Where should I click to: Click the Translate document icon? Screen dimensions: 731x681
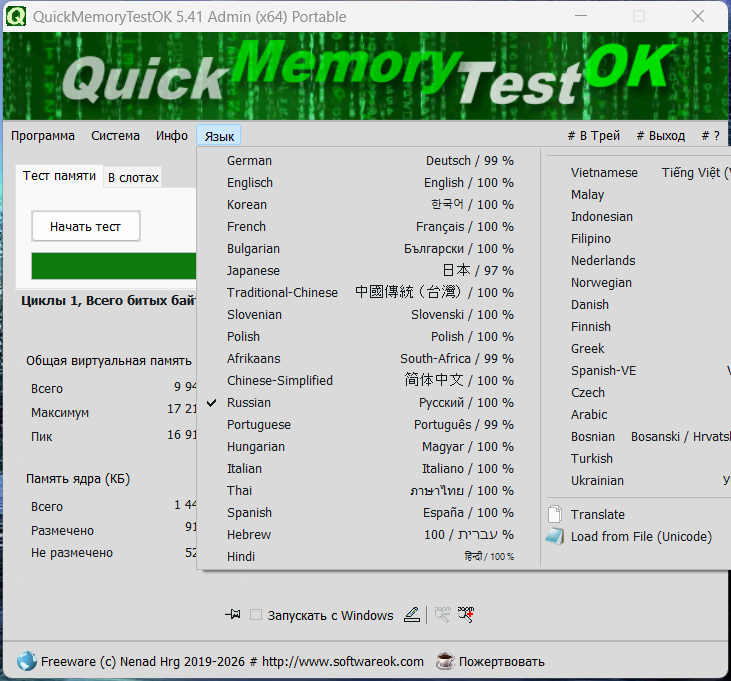coord(555,514)
